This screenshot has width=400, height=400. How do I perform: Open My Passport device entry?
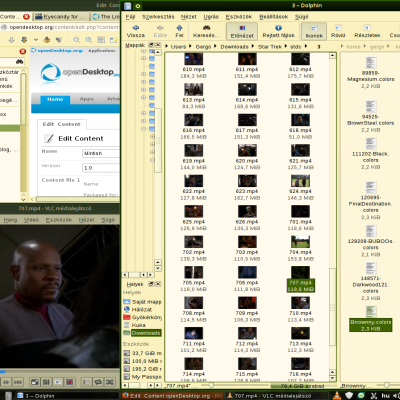tap(142, 377)
